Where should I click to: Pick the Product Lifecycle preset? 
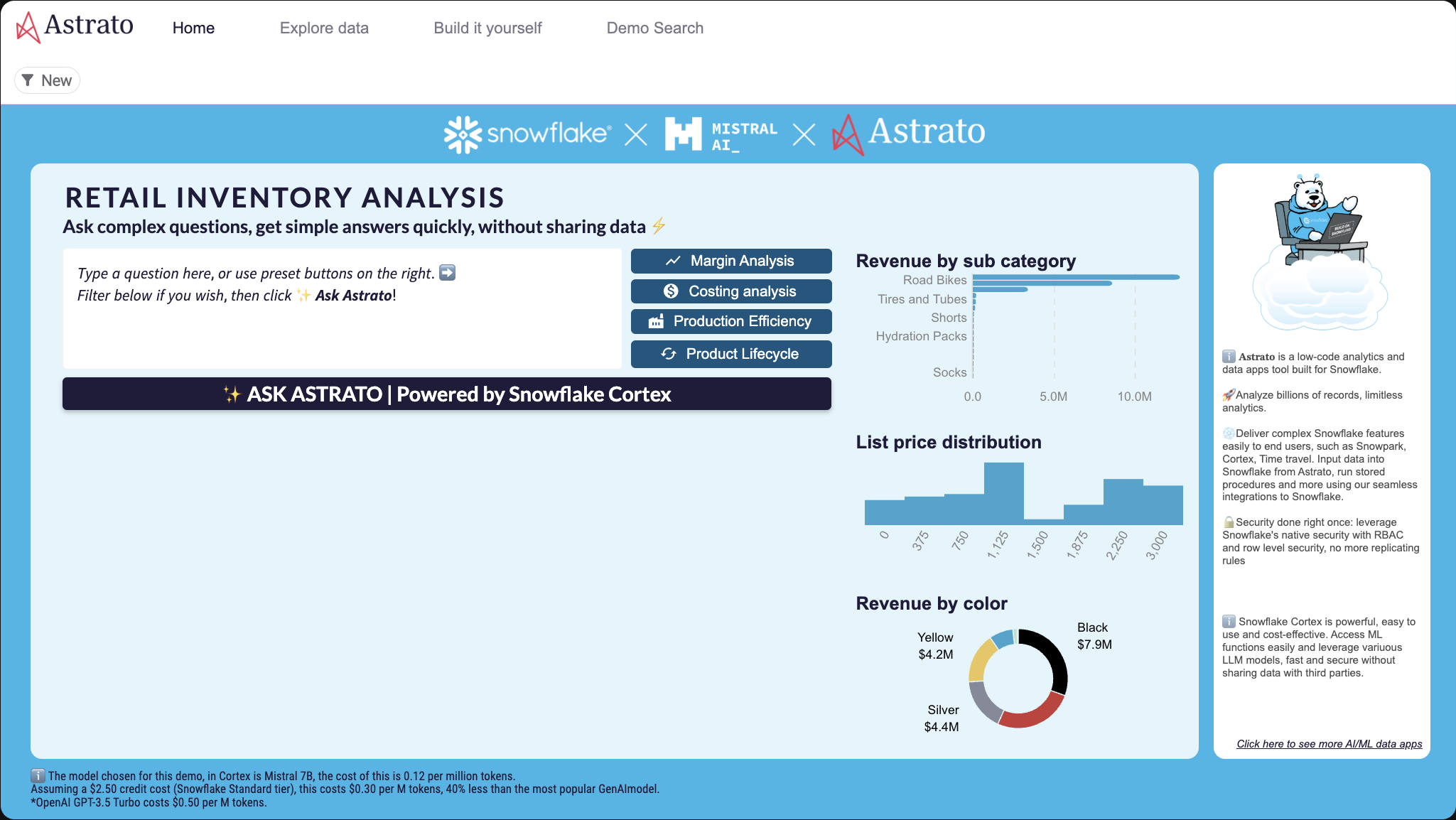pyautogui.click(x=731, y=354)
